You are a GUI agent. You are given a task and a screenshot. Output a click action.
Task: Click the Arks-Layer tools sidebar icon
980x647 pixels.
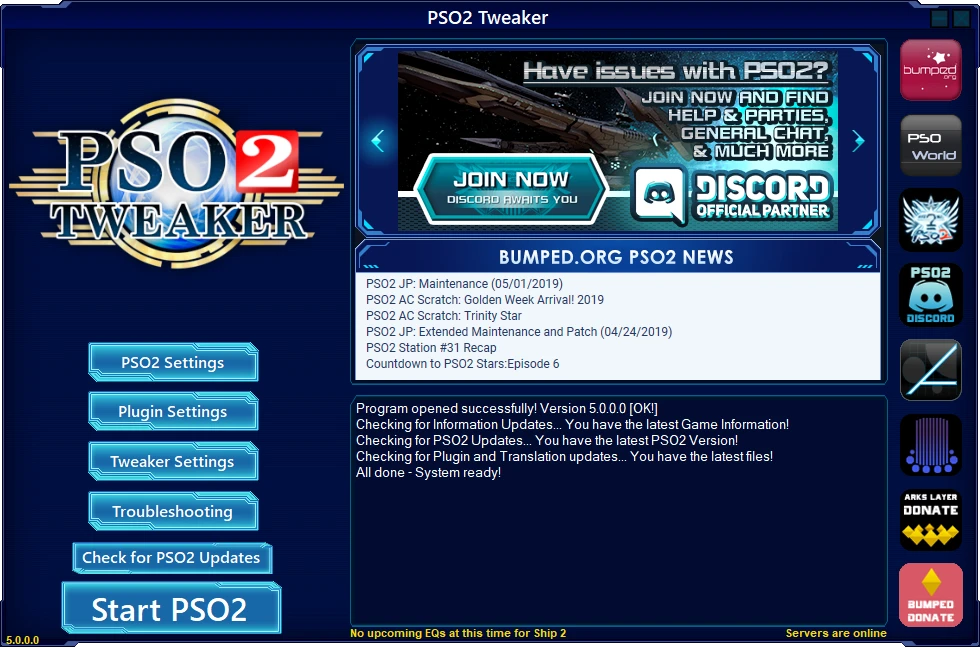pos(931,370)
